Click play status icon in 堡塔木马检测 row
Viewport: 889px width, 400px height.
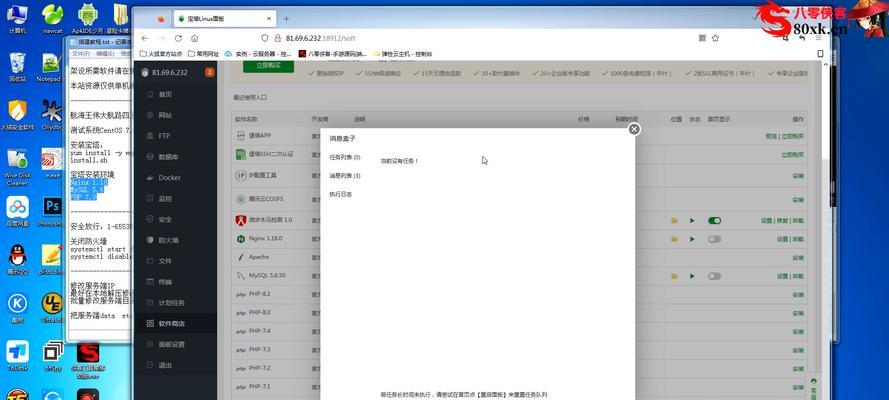tap(692, 220)
